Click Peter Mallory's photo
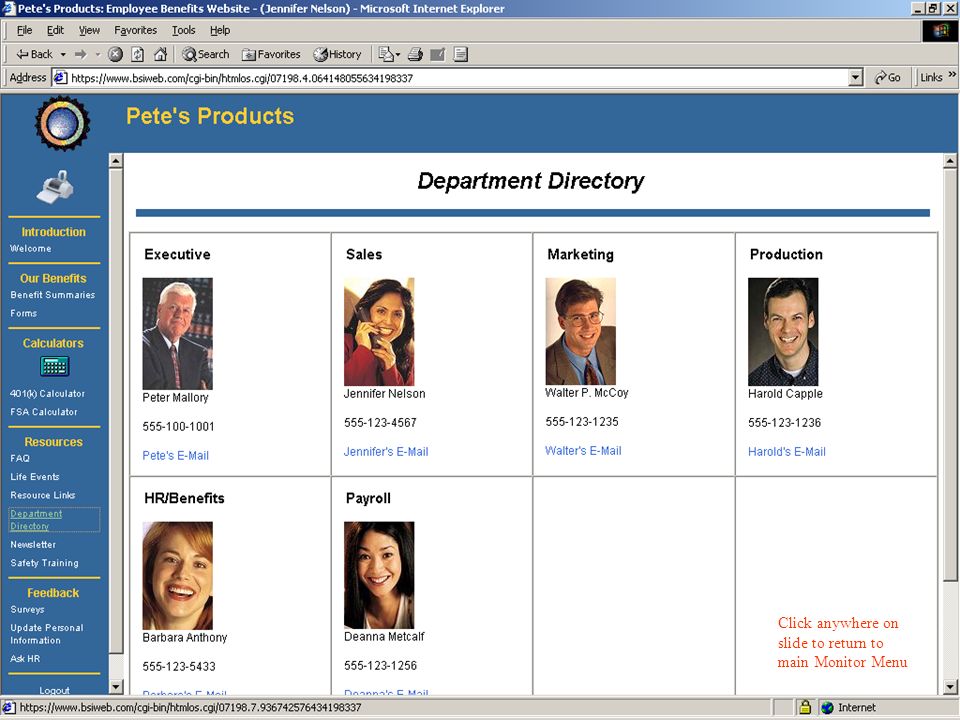The width and height of the screenshot is (960, 720). (178, 334)
